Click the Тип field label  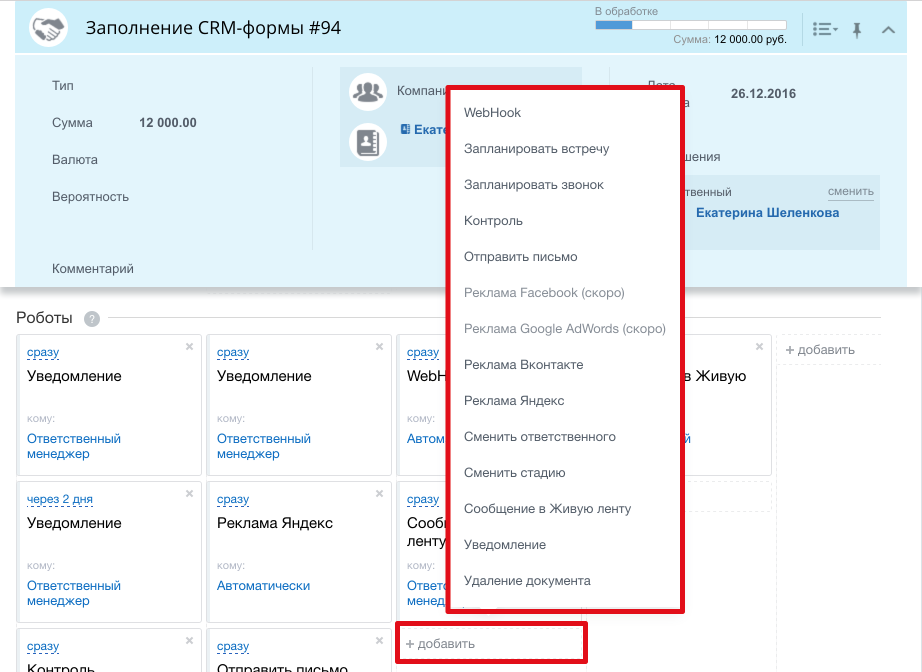[x=62, y=86]
